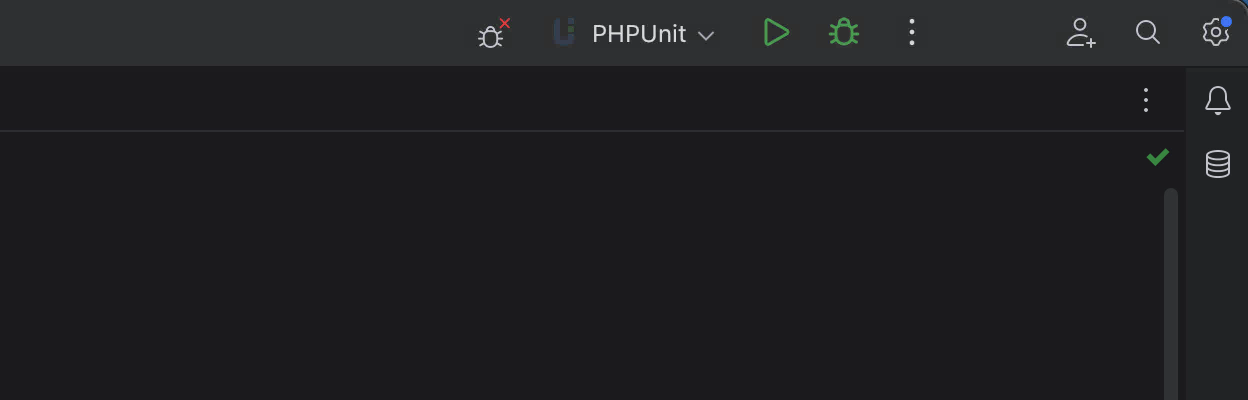Click the empty editor tab strip

[x=560, y=100]
